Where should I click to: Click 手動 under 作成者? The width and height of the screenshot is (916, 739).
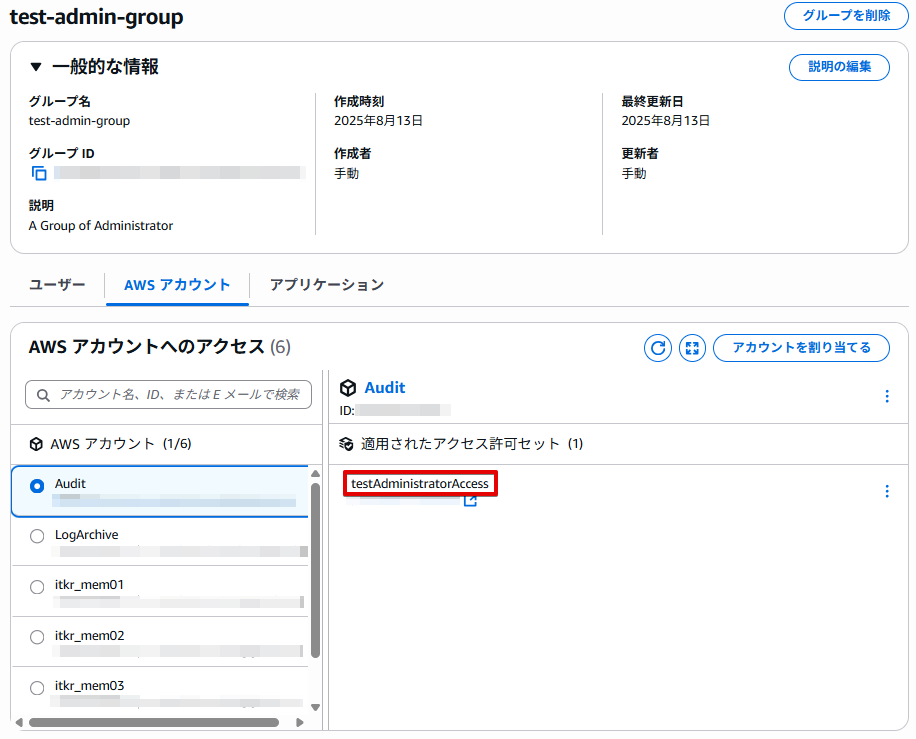(x=346, y=174)
